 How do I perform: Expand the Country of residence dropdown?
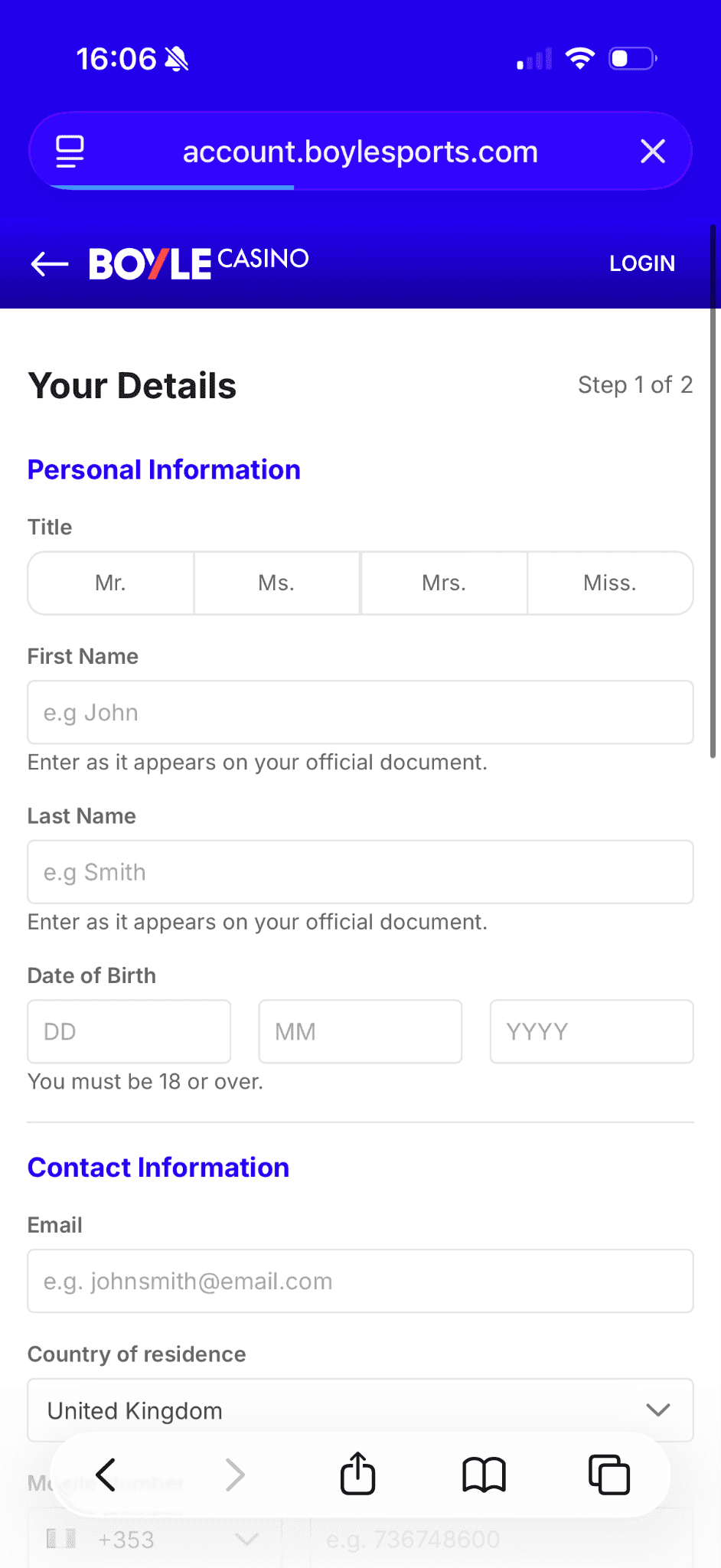(x=360, y=1410)
